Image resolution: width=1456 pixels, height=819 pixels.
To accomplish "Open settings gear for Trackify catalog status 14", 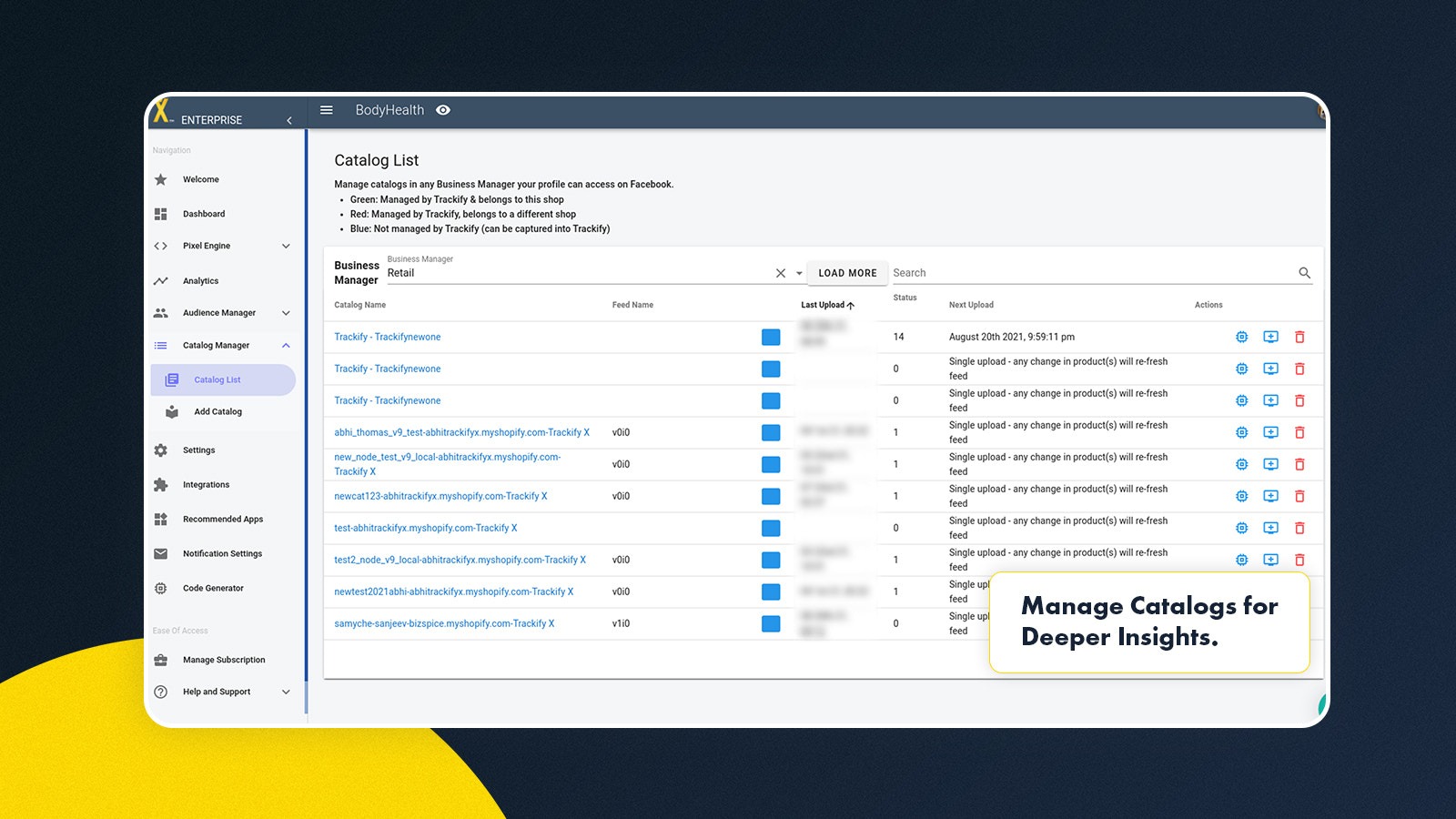I will (x=1241, y=337).
